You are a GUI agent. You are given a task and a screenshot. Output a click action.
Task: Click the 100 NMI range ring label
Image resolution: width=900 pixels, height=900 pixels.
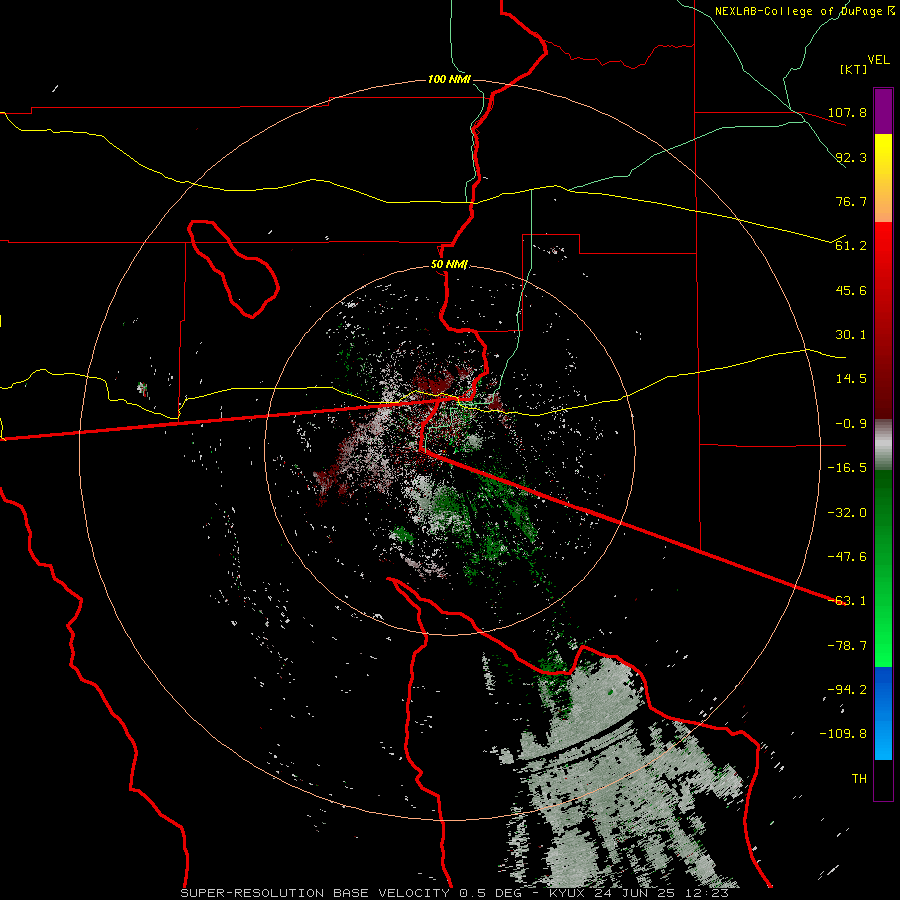point(449,79)
